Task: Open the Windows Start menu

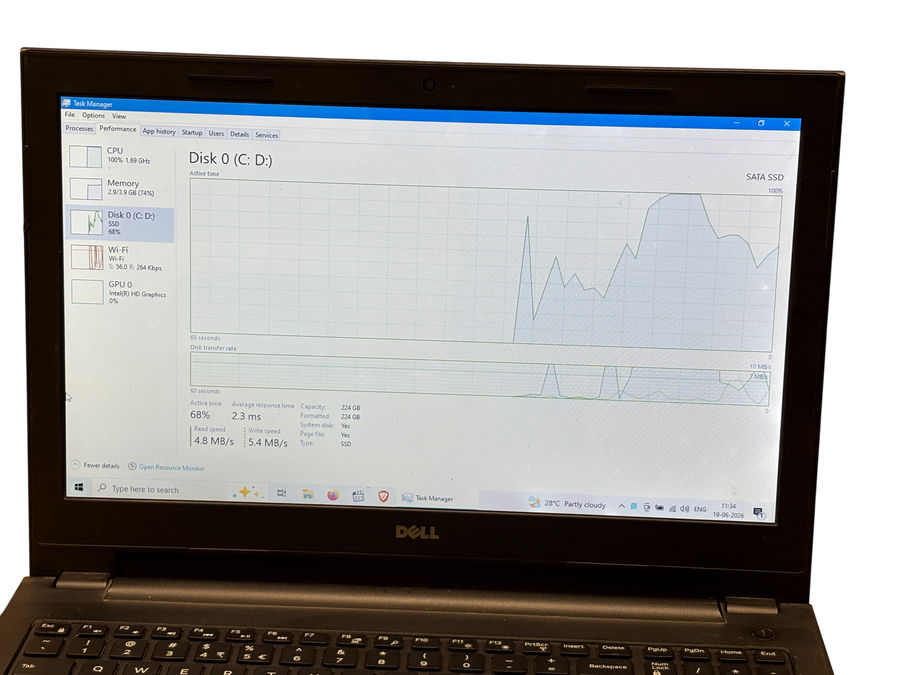Action: tap(79, 487)
